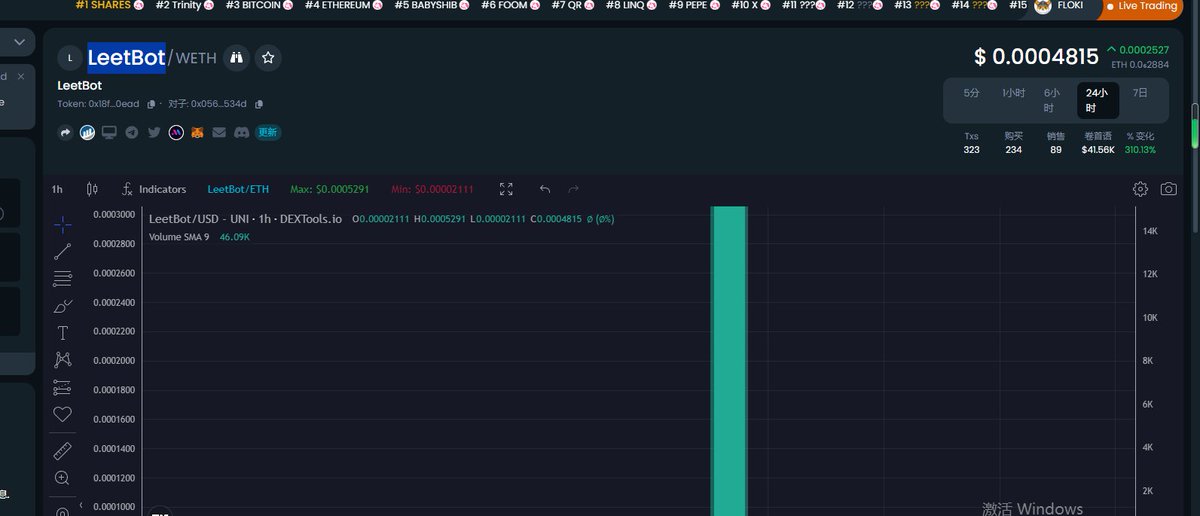Click the 更新 update button
The width and height of the screenshot is (1200, 516).
(x=268, y=132)
